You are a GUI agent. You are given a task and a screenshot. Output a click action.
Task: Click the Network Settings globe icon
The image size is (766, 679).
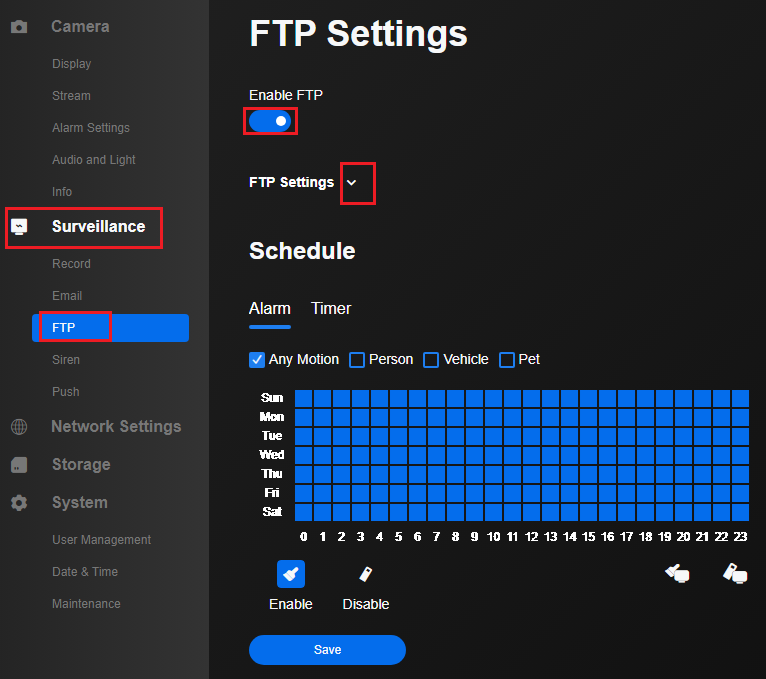coord(19,427)
